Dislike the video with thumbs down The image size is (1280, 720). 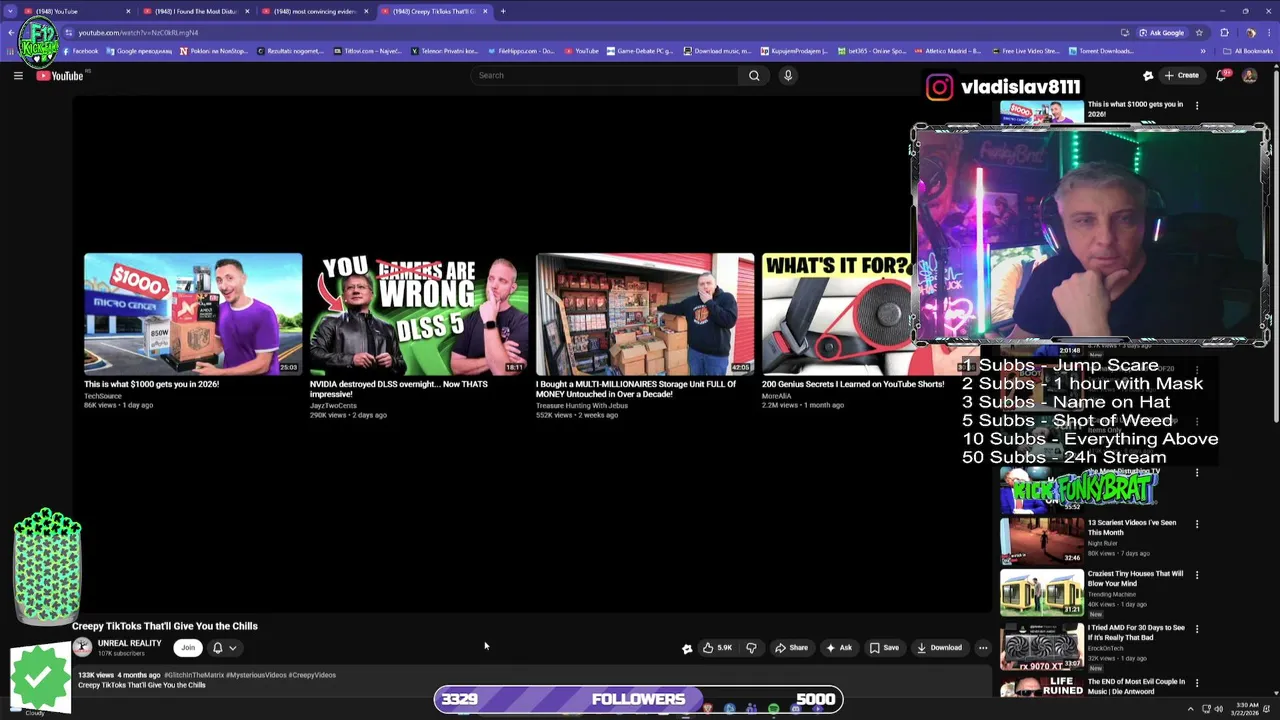tap(751, 648)
